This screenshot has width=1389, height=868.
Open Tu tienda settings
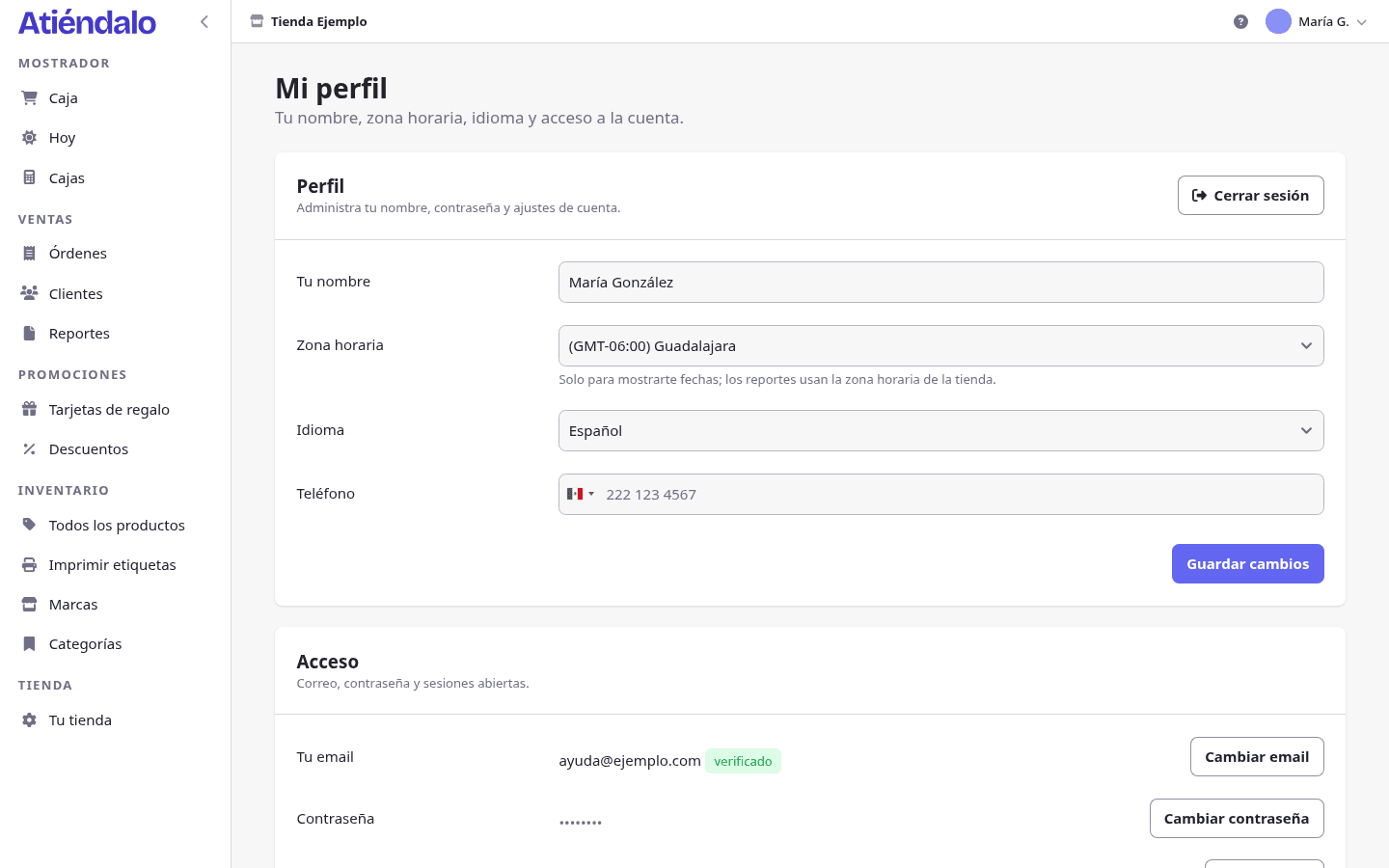(116, 720)
